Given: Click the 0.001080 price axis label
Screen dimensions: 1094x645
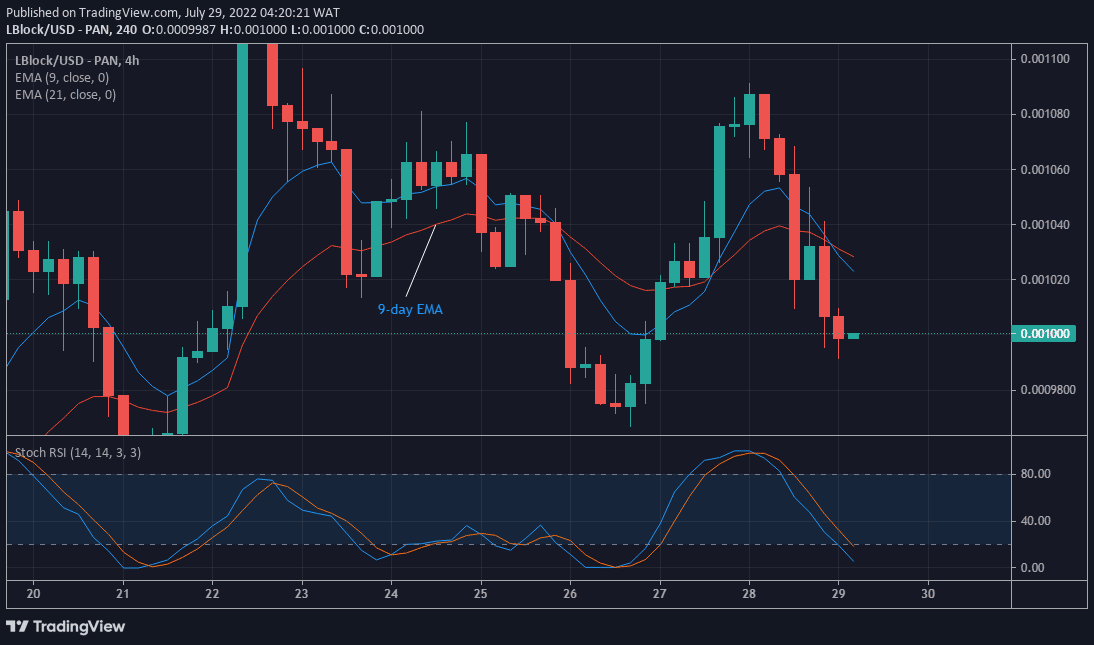Looking at the screenshot, I should pos(1045,114).
